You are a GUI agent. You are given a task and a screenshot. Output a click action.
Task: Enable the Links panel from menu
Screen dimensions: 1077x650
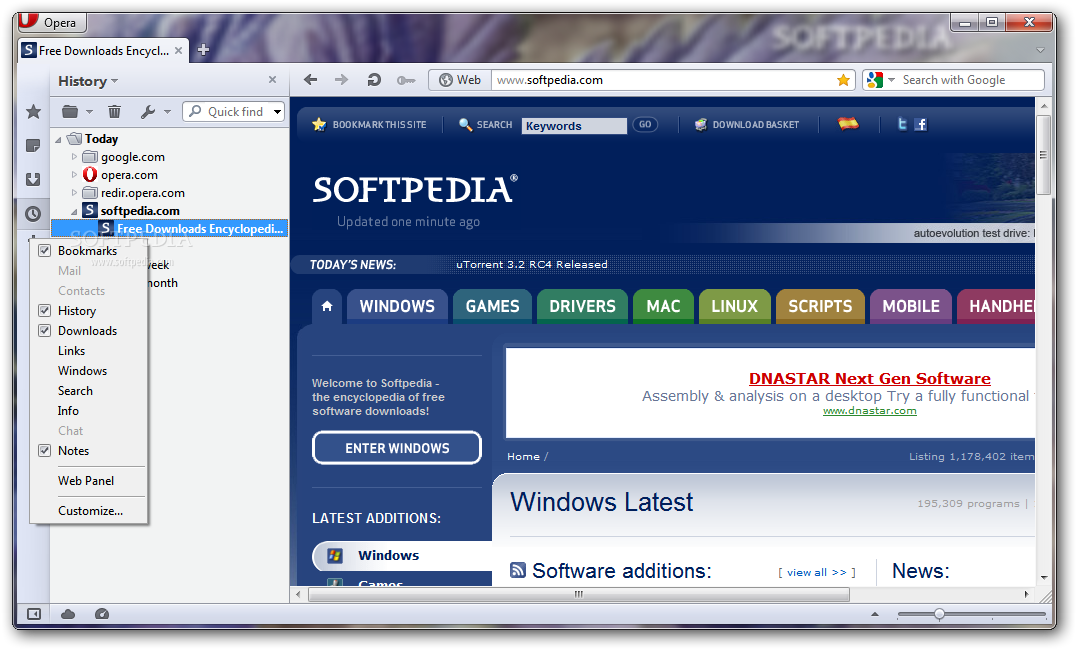71,350
